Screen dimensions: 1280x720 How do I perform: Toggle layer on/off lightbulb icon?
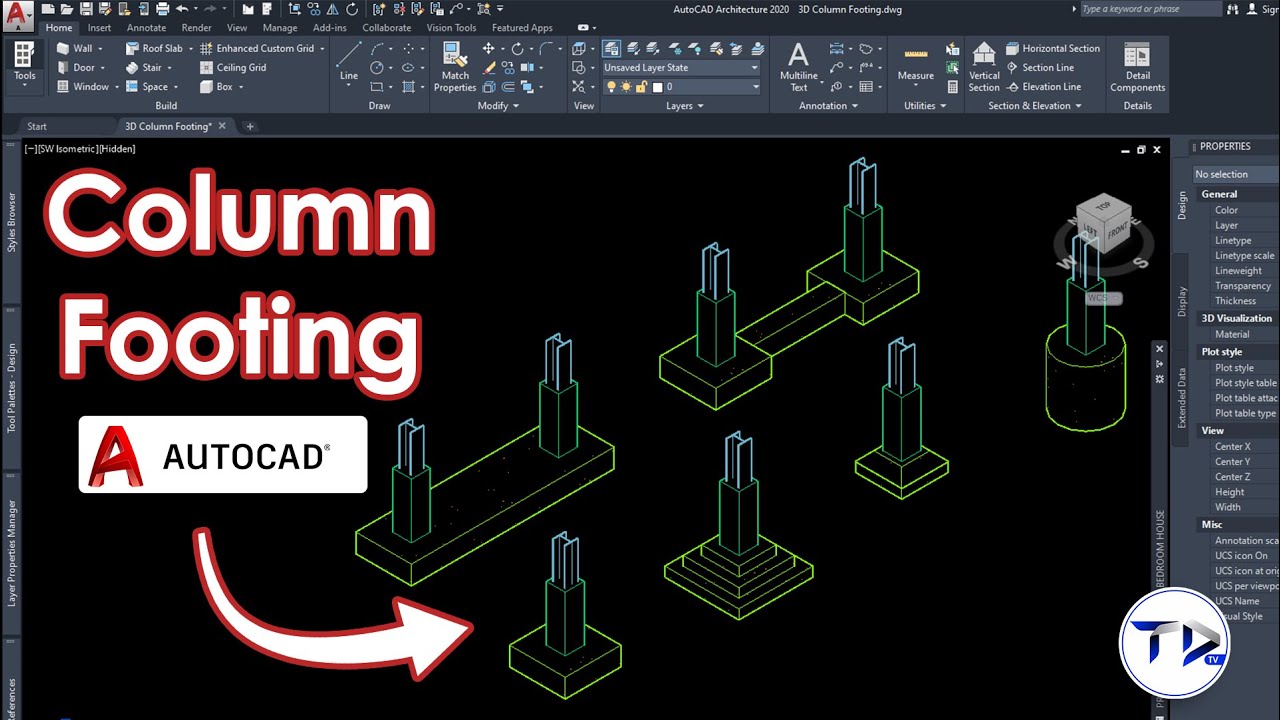pyautogui.click(x=610, y=87)
